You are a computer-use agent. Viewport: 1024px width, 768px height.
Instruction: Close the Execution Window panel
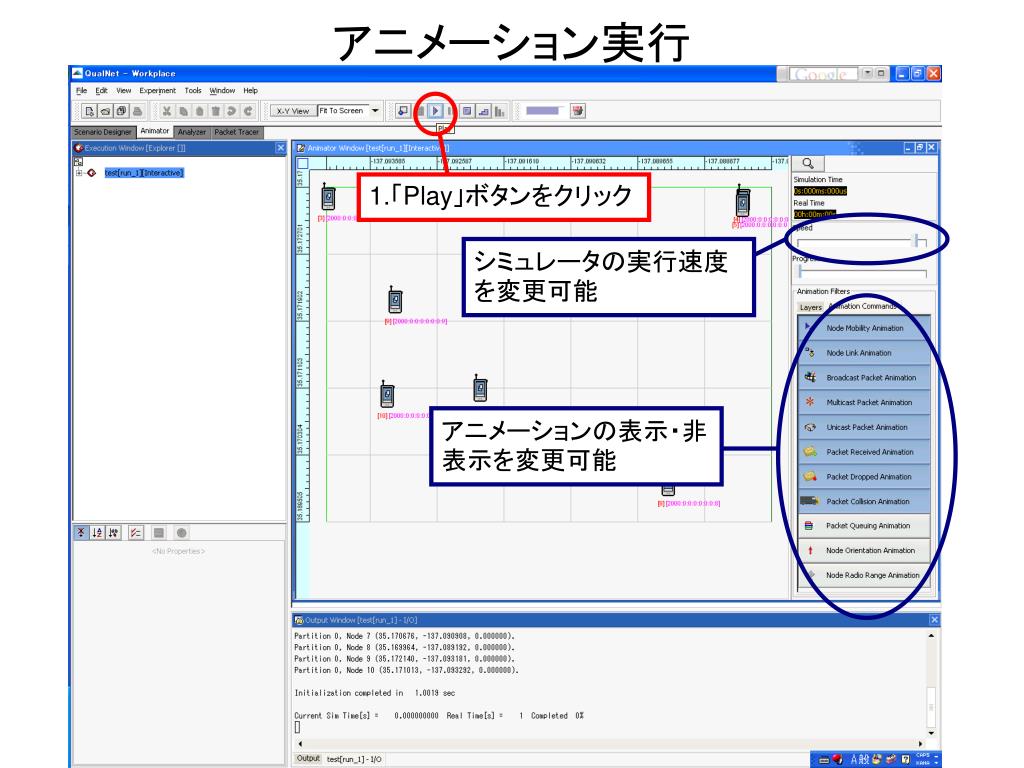click(281, 148)
